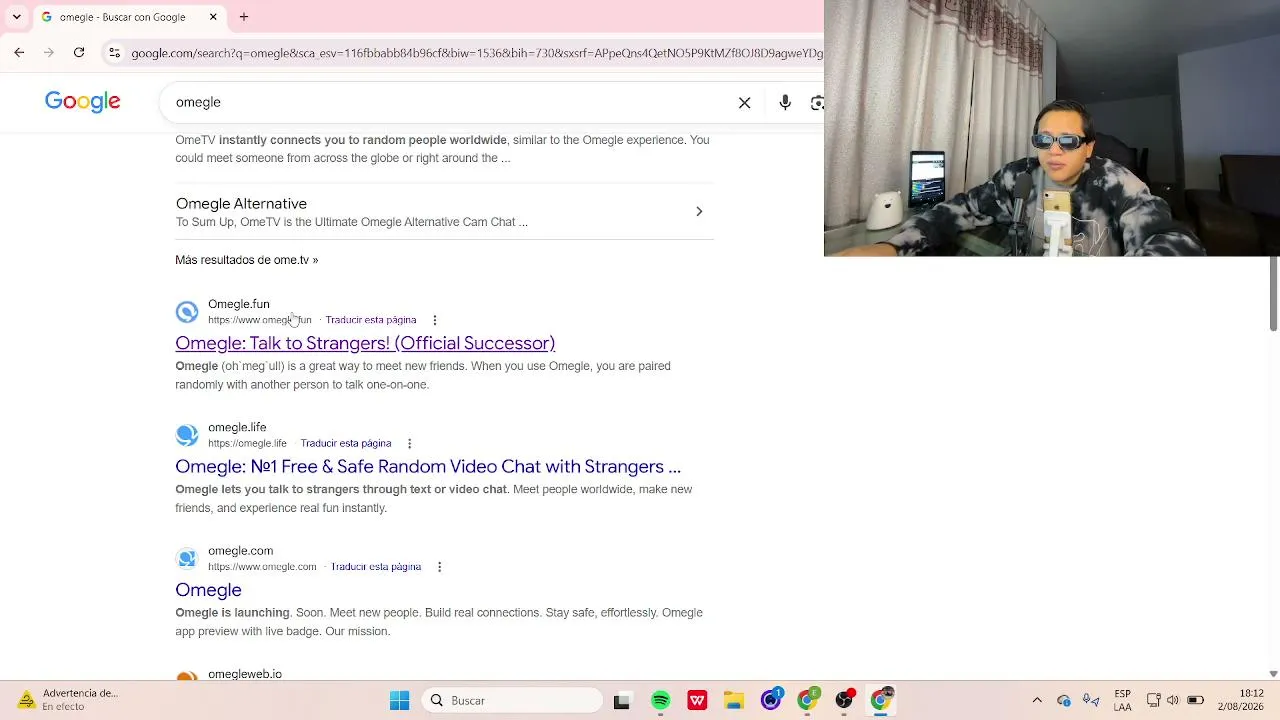Clear the search box with the X
The height and width of the screenshot is (720, 1280).
coord(745,102)
